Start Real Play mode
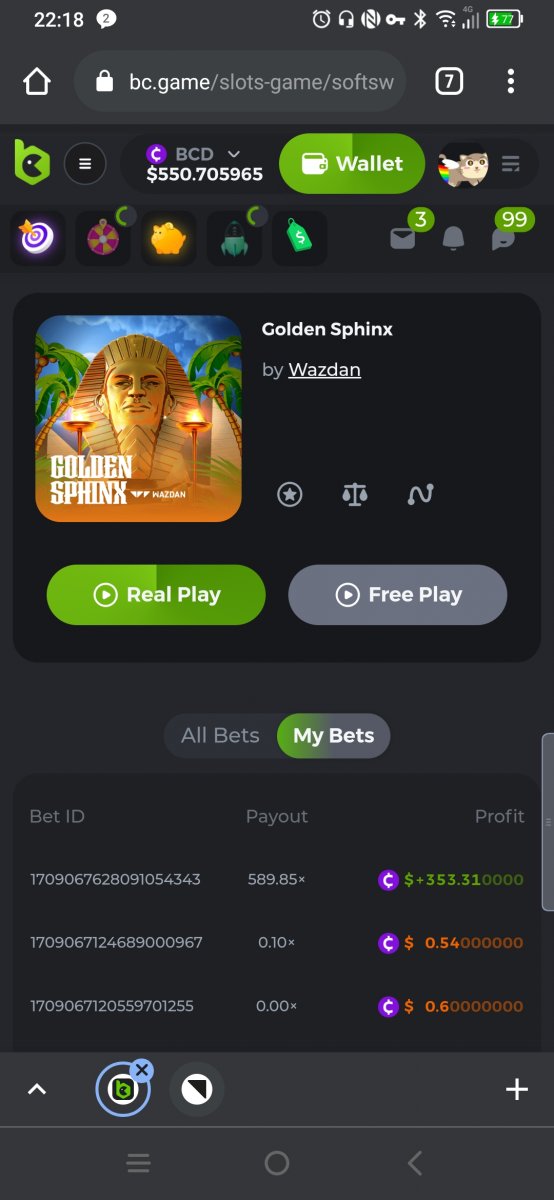Viewport: 554px width, 1200px height. [156, 595]
